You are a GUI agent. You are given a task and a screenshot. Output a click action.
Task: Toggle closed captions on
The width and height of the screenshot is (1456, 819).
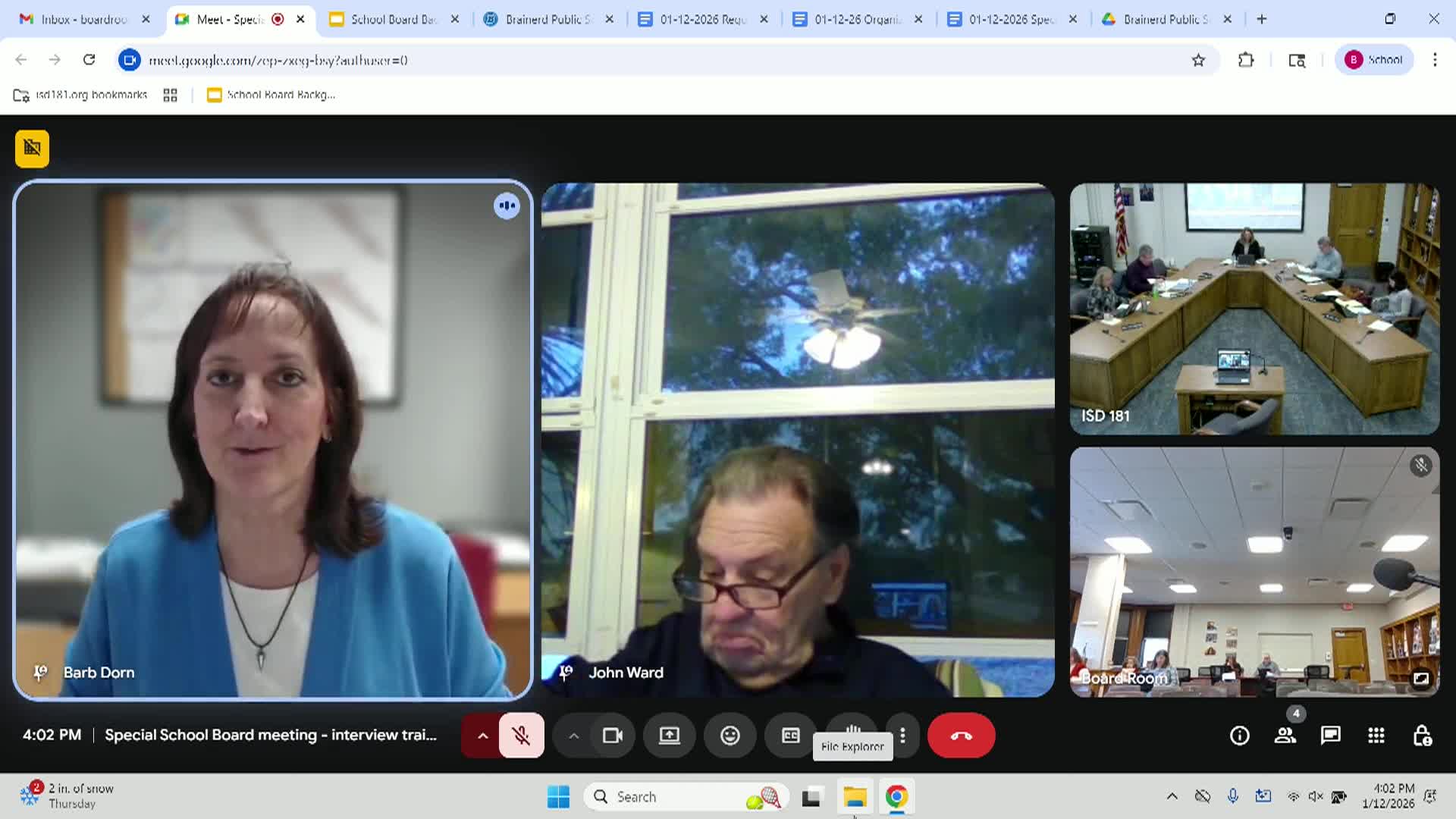pyautogui.click(x=790, y=736)
